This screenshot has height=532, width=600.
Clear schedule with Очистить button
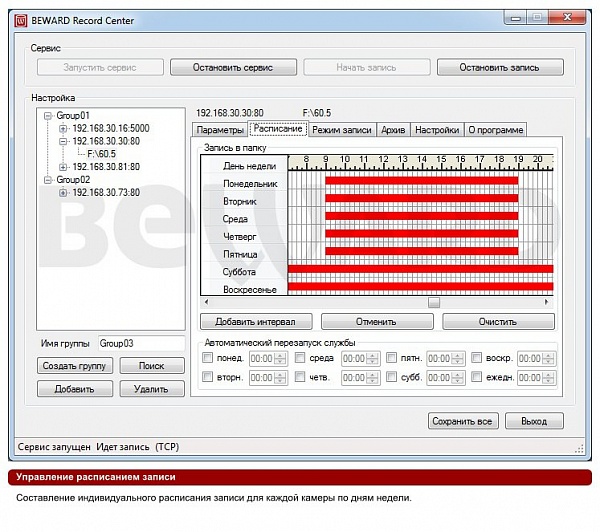[498, 322]
